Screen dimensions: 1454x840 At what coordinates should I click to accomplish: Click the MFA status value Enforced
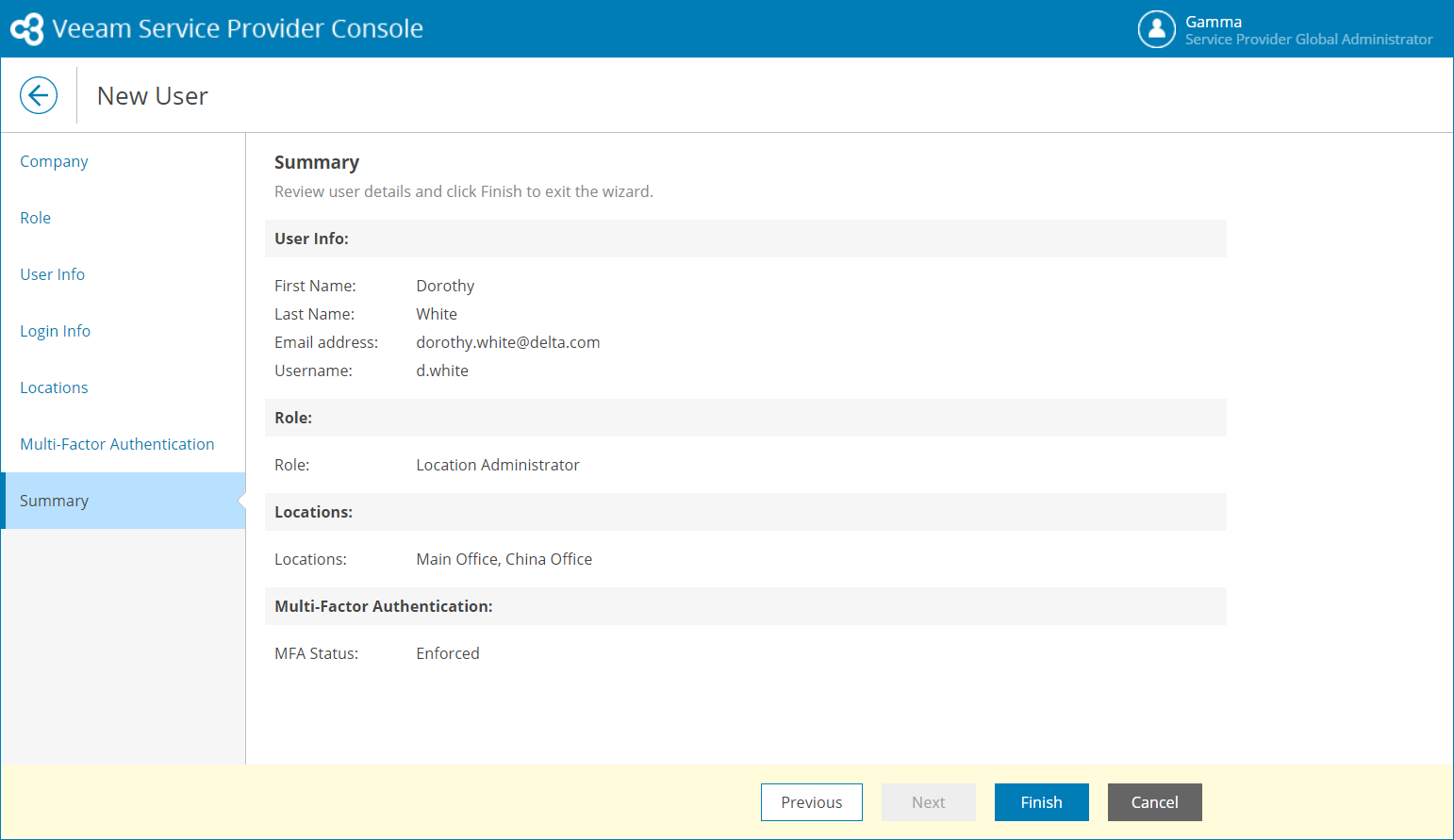pos(448,653)
